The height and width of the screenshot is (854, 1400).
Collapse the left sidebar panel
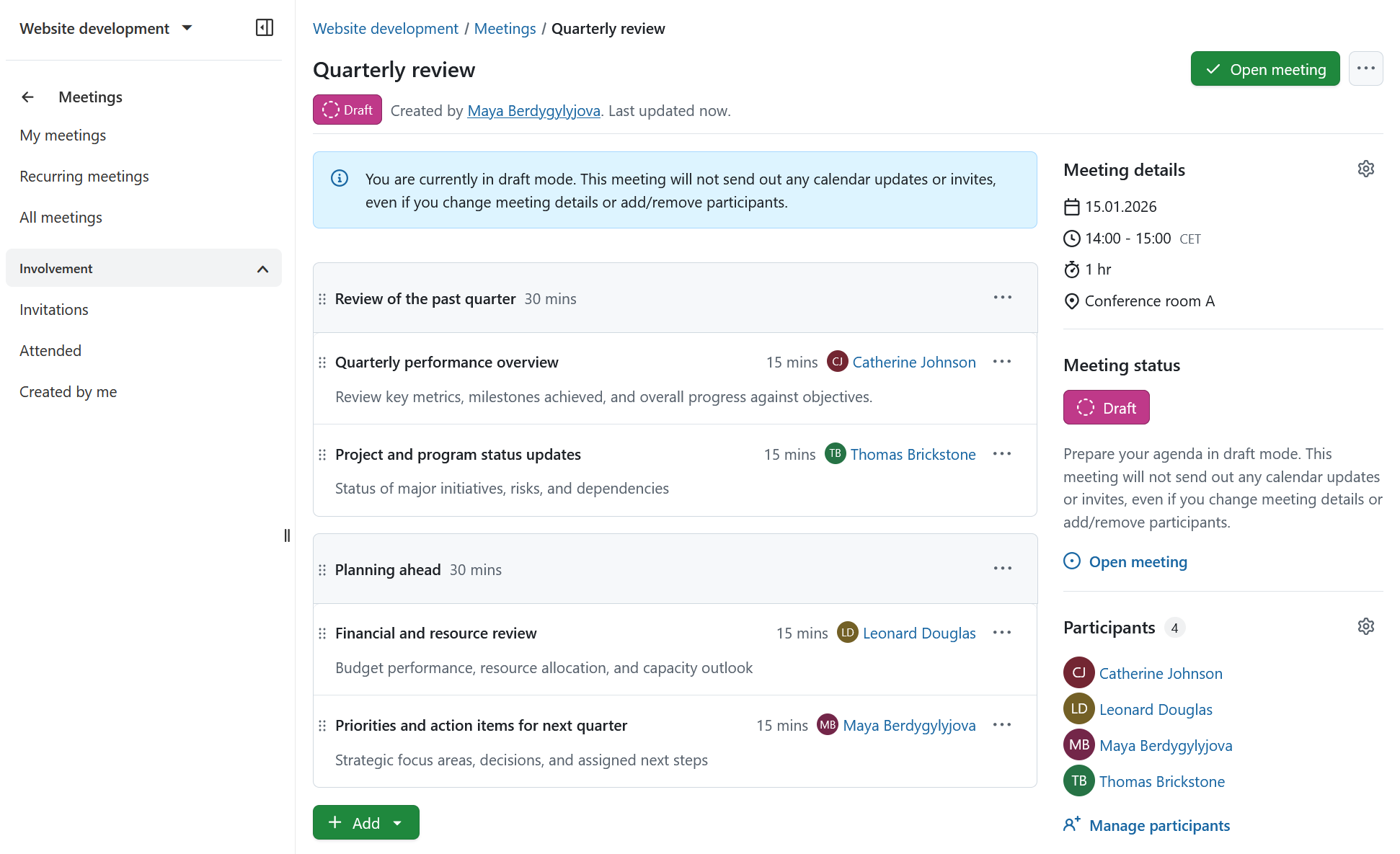tap(264, 27)
